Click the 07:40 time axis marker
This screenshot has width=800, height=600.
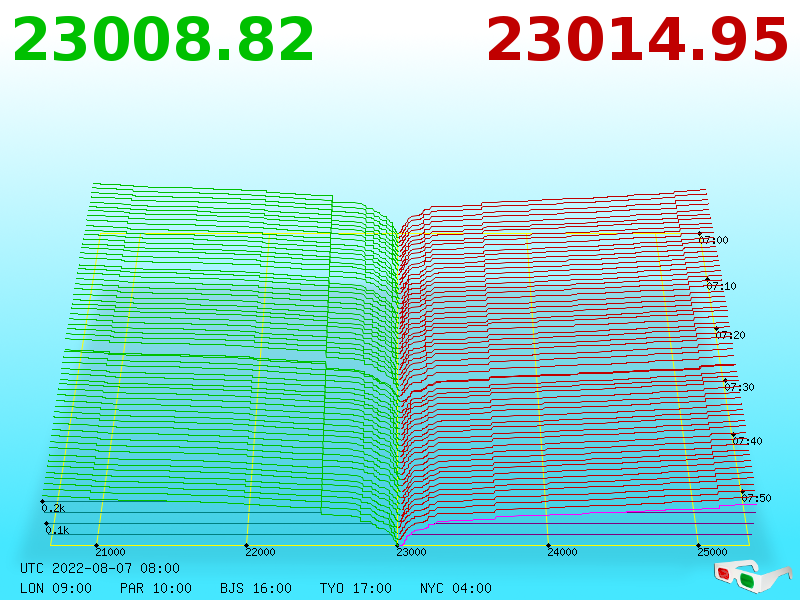pos(747,441)
